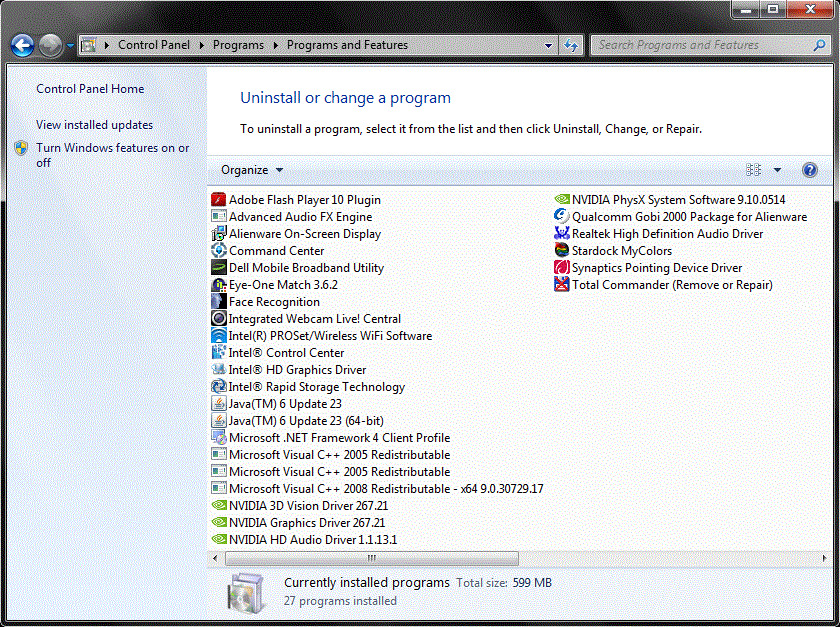Select Face Recognition name
Viewport: 840px width, 627px height.
(274, 302)
